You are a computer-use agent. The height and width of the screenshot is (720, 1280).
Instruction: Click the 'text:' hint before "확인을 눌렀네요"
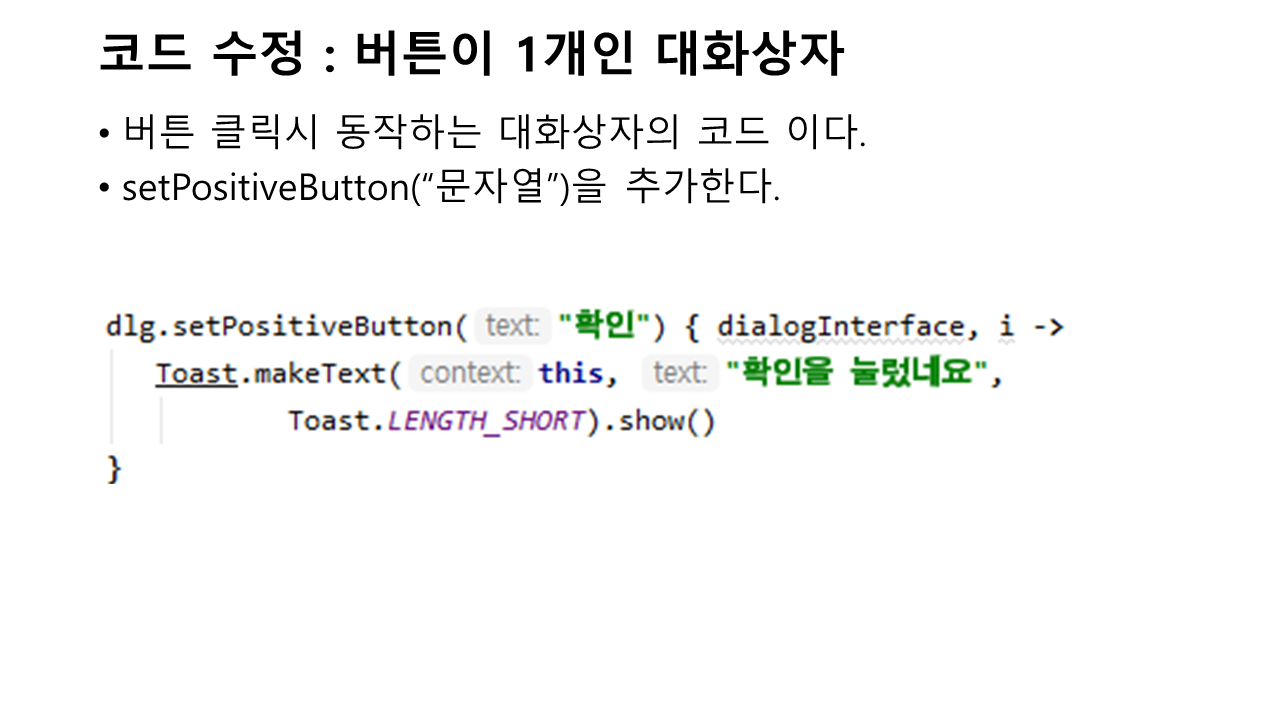tap(680, 374)
